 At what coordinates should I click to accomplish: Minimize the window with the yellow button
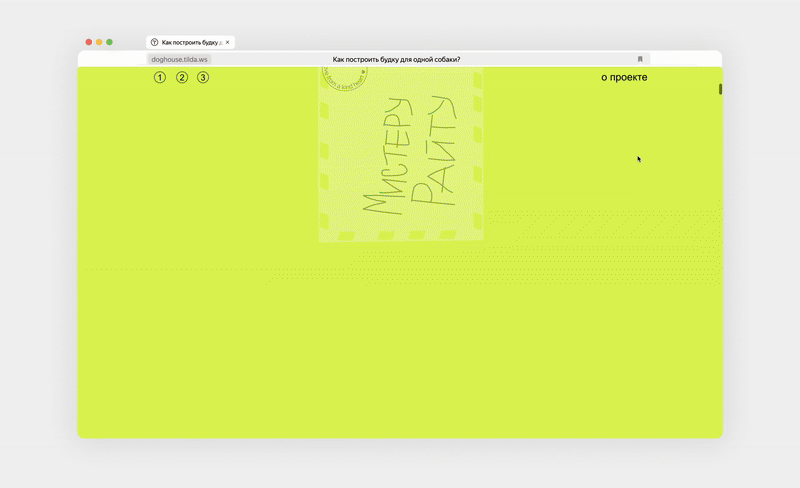[99, 42]
